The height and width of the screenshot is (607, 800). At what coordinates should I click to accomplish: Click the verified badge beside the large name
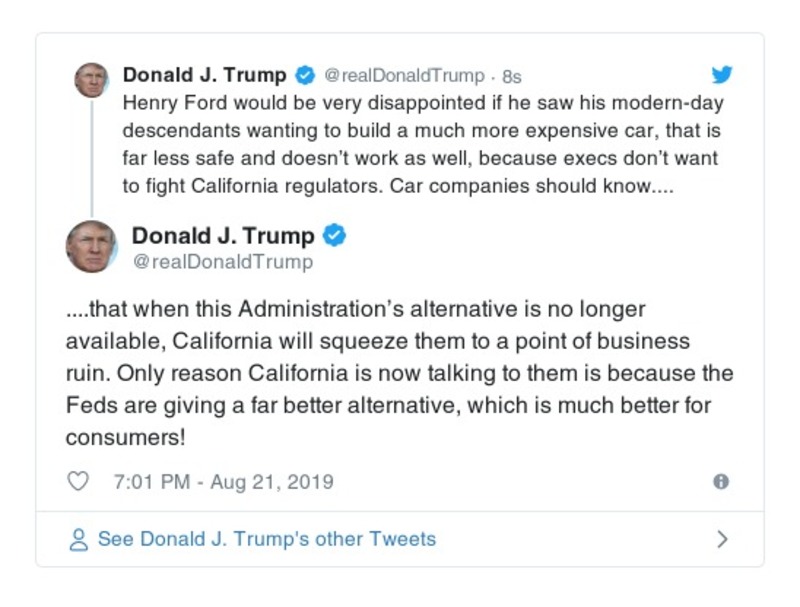point(335,236)
